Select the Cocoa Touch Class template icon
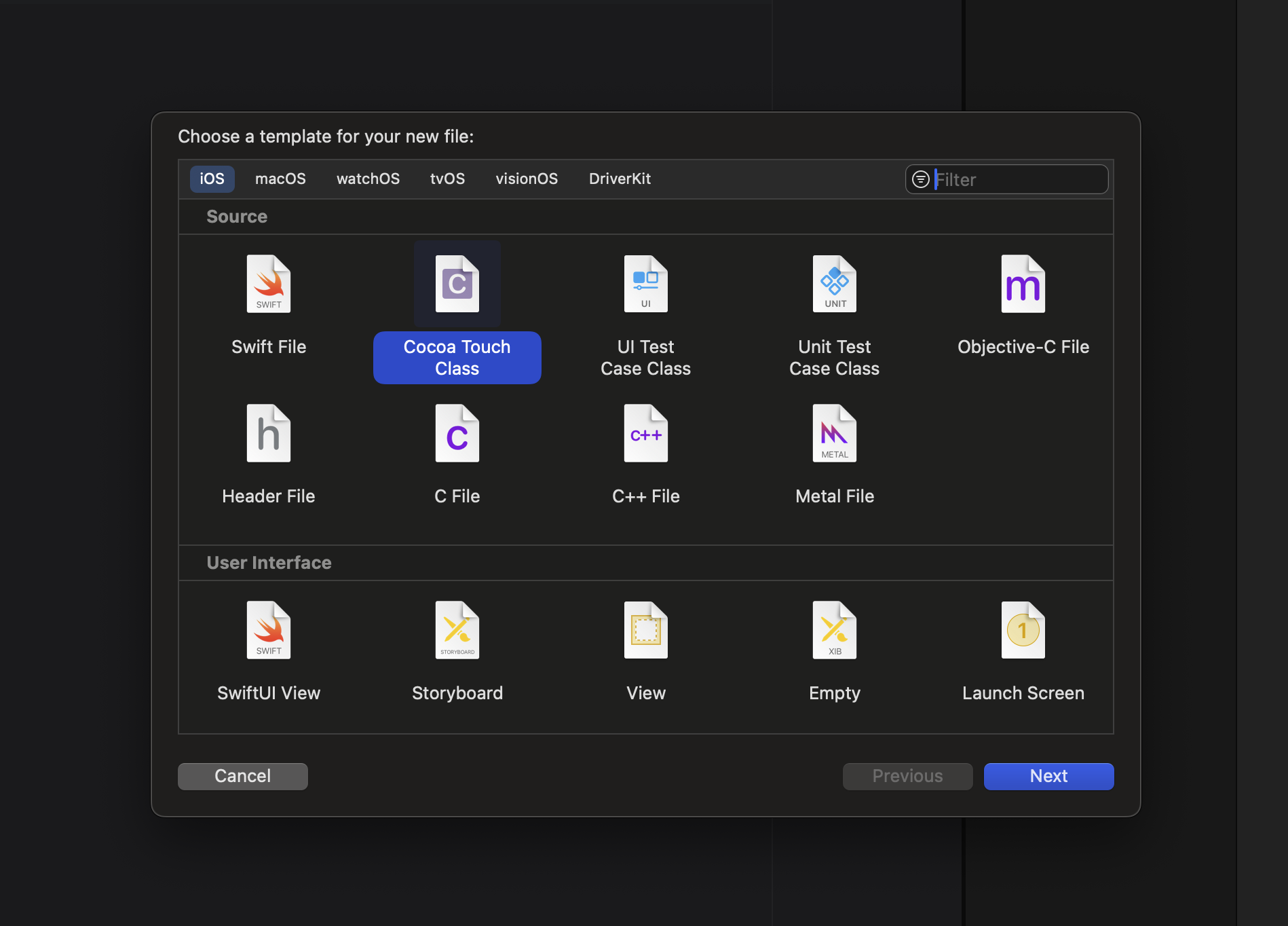 tap(457, 284)
